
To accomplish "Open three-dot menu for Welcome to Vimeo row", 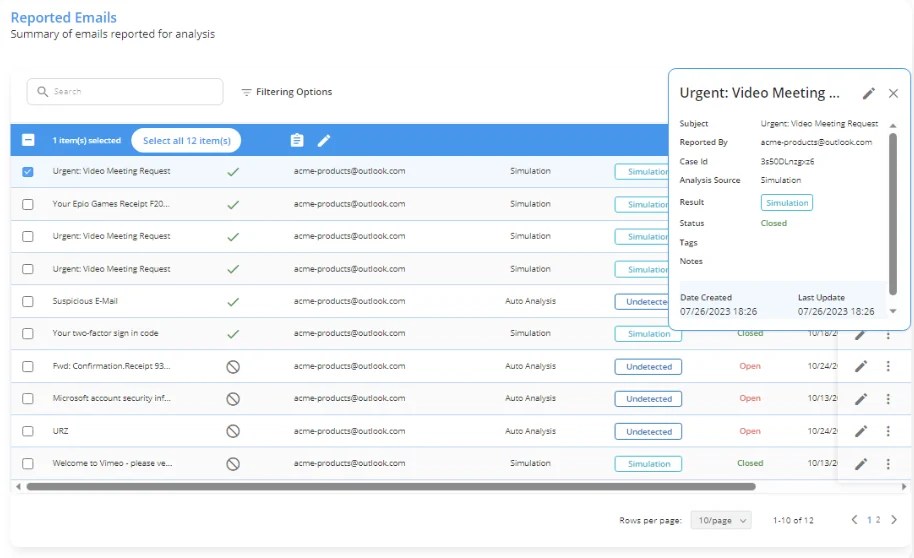I will [888, 464].
